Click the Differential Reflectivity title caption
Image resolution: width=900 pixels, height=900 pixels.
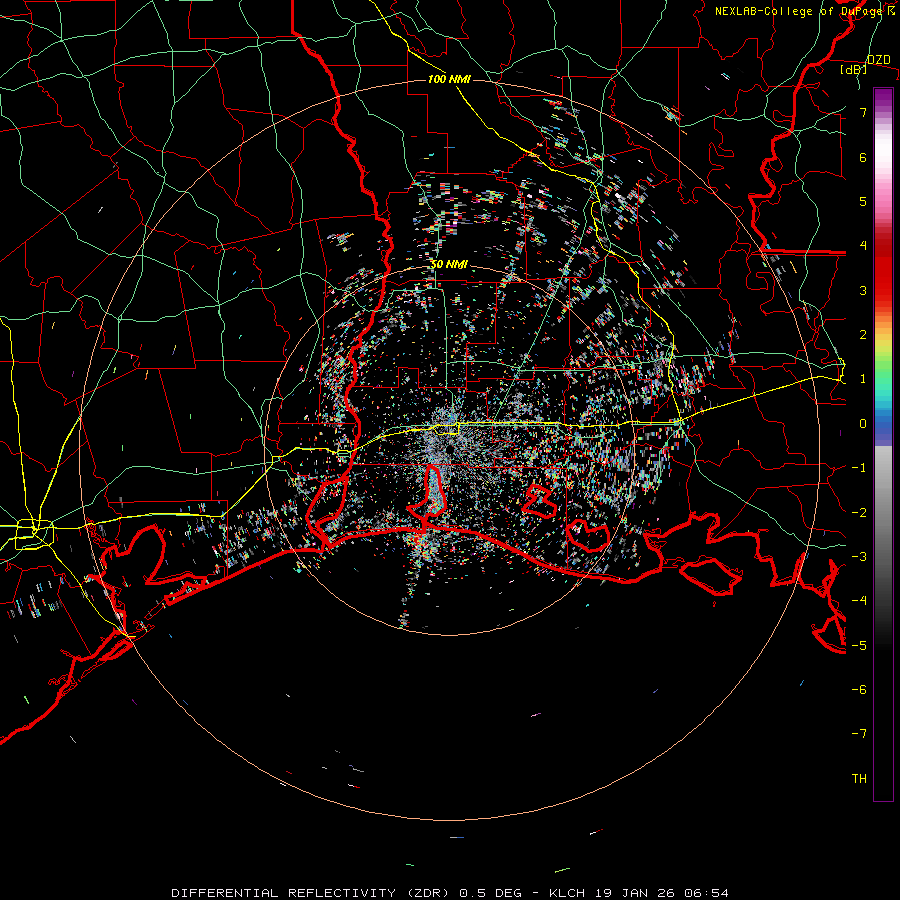click(x=449, y=893)
